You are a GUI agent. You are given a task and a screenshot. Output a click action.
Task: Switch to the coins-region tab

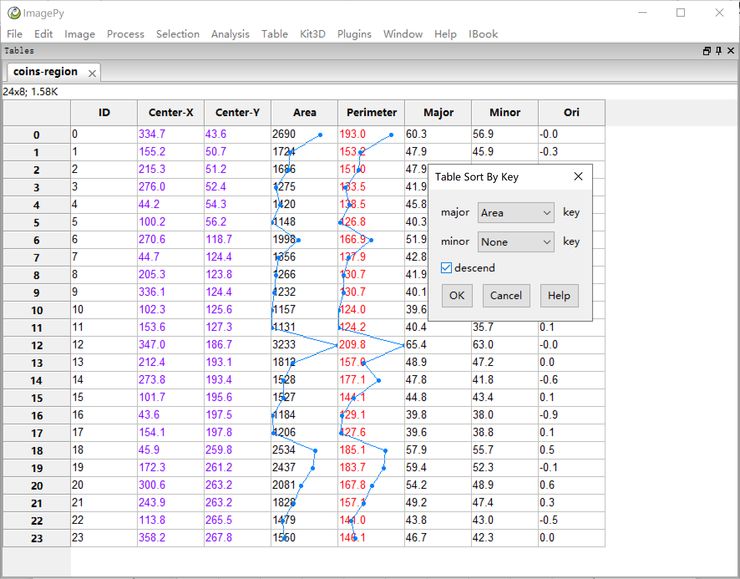click(x=45, y=72)
